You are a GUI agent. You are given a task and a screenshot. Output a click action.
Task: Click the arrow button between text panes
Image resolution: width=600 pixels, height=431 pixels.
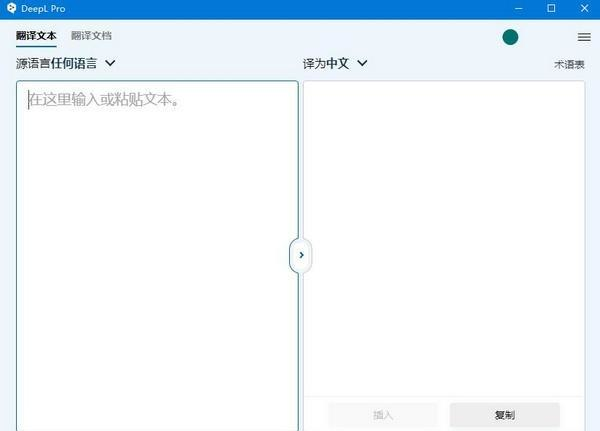coord(301,255)
